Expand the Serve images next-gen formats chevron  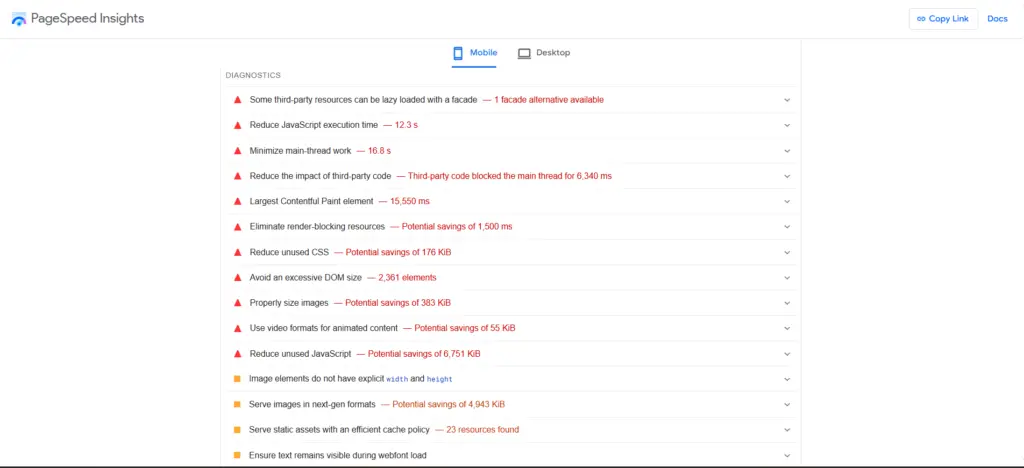coord(787,404)
